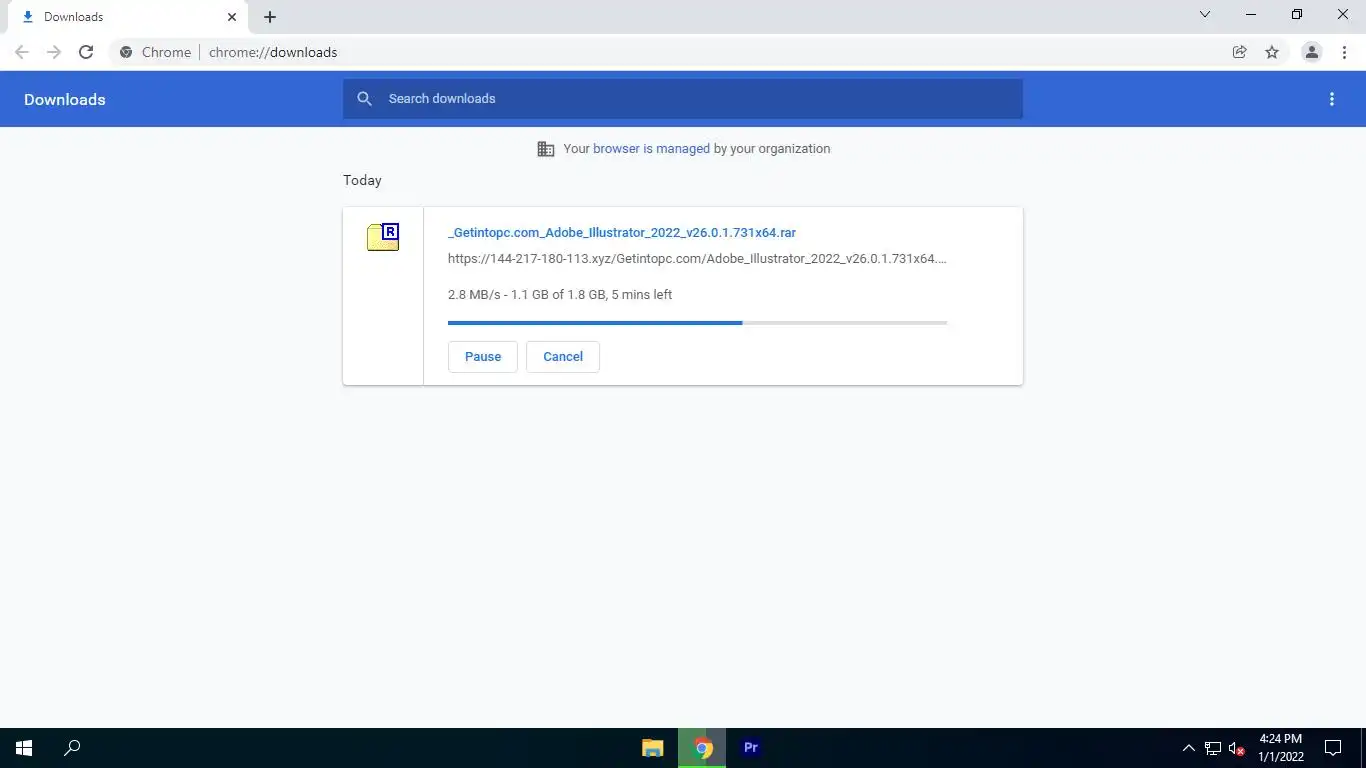The width and height of the screenshot is (1366, 768).
Task: Open the Windows Start menu
Action: pos(24,748)
